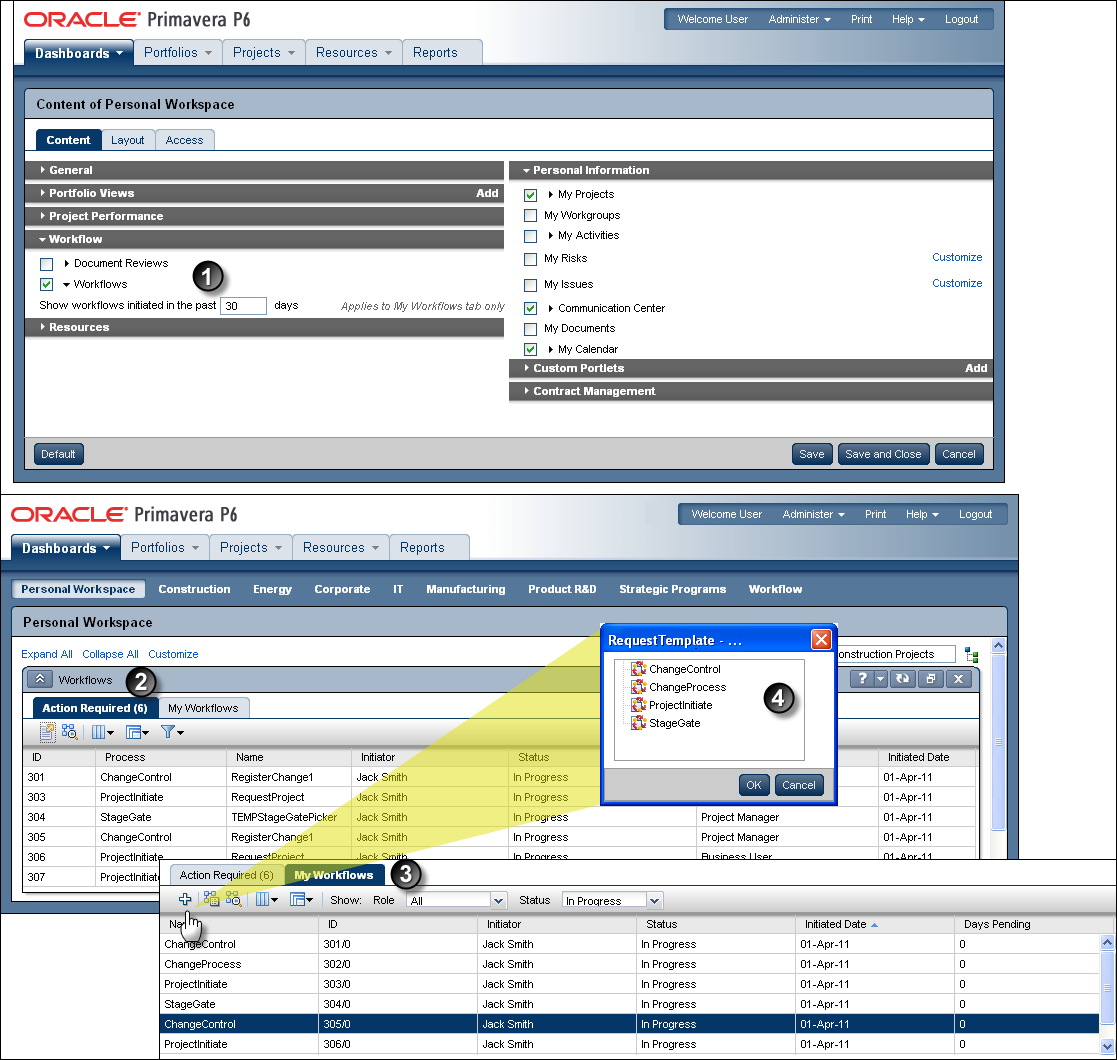Click the Save and Close button
Image resolution: width=1117 pixels, height=1060 pixels.
883,454
